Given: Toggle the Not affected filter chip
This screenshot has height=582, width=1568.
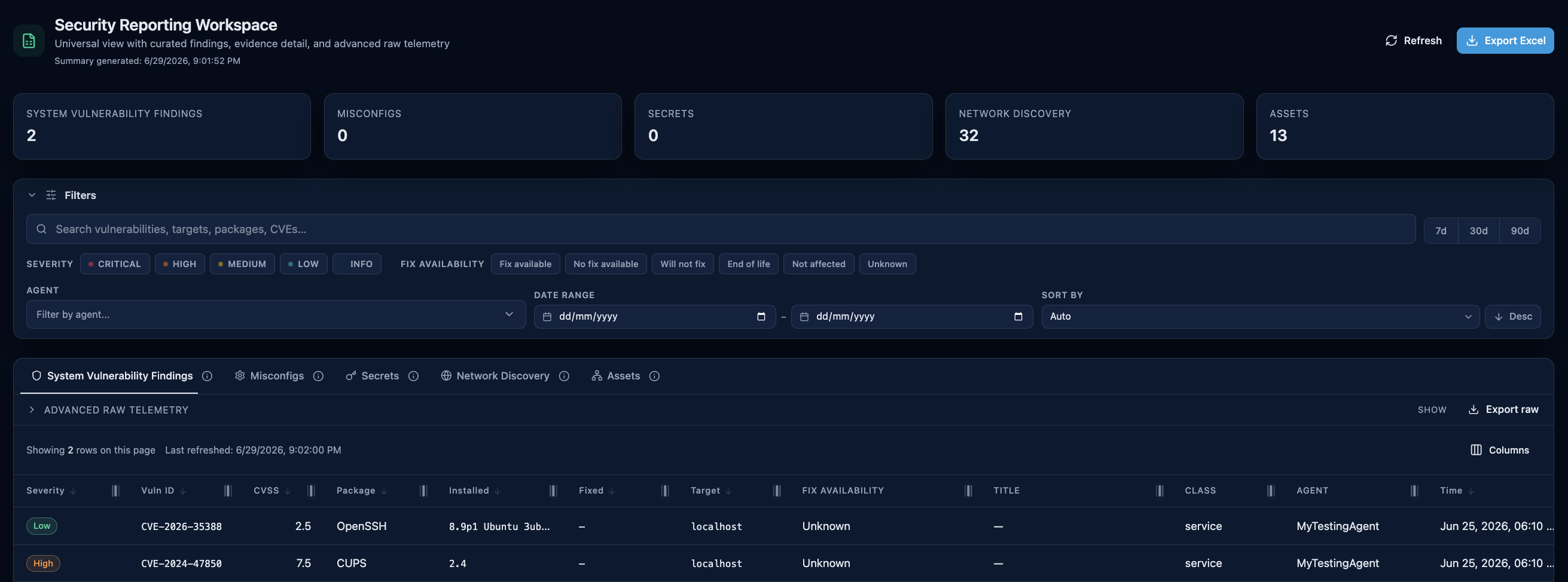Looking at the screenshot, I should (819, 264).
